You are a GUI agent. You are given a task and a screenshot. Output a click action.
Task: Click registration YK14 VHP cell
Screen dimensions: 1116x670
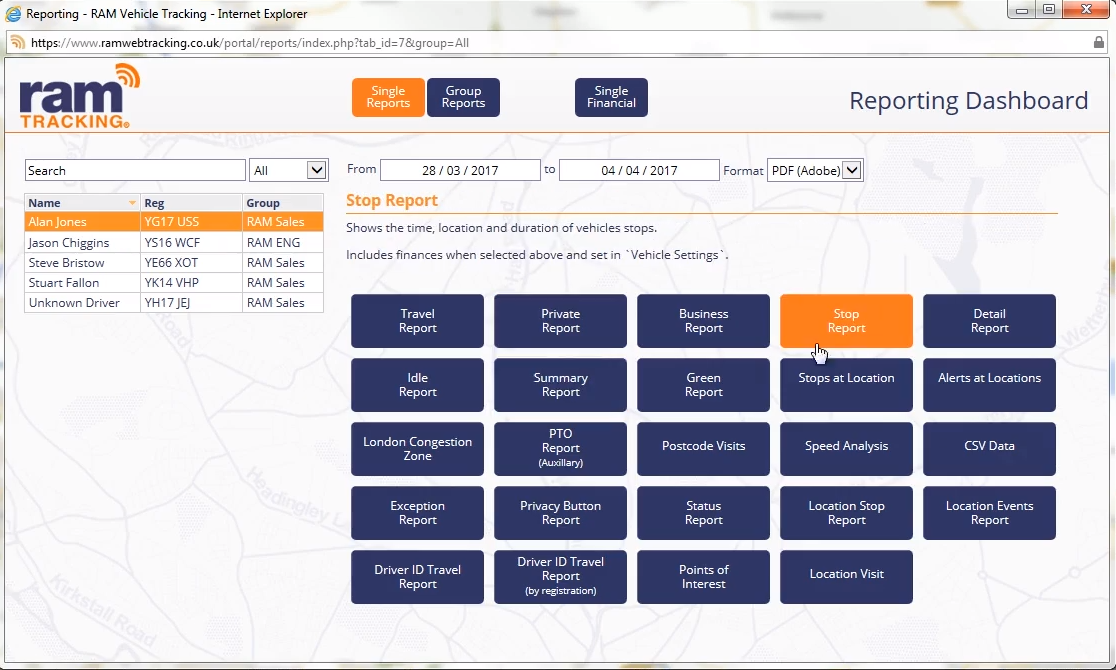(191, 283)
